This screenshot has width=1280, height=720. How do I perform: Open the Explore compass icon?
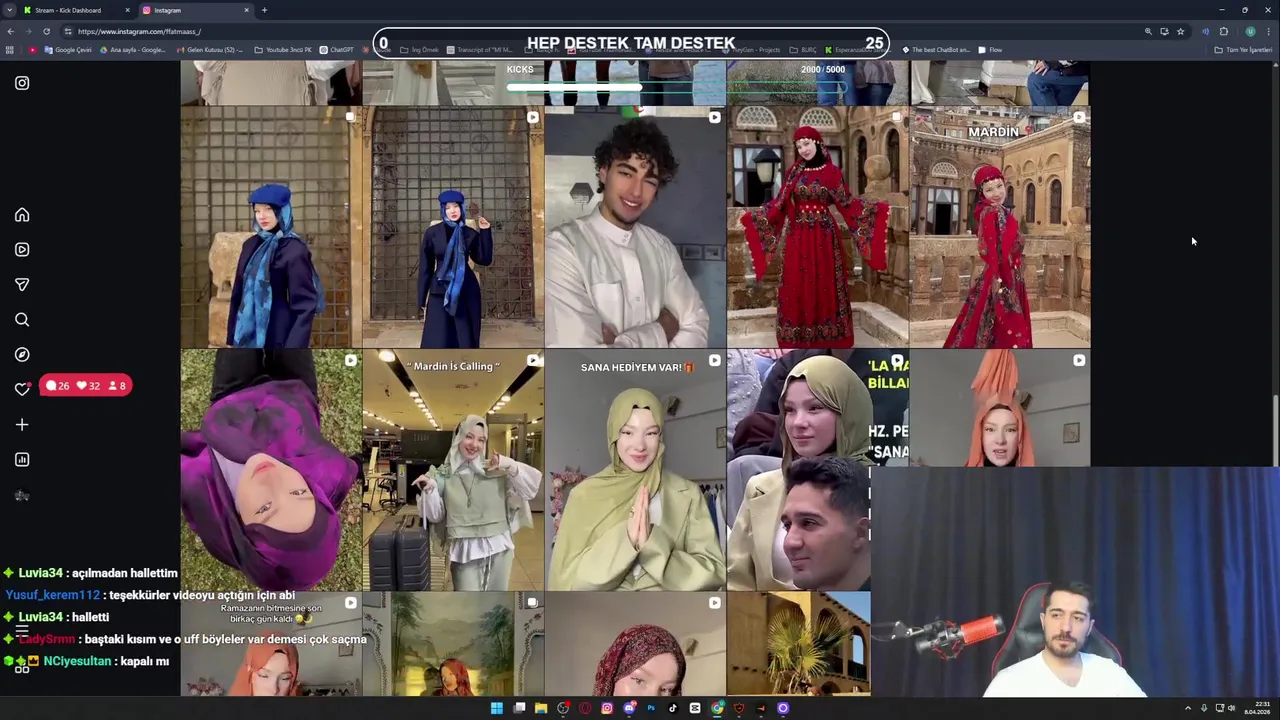coord(22,355)
